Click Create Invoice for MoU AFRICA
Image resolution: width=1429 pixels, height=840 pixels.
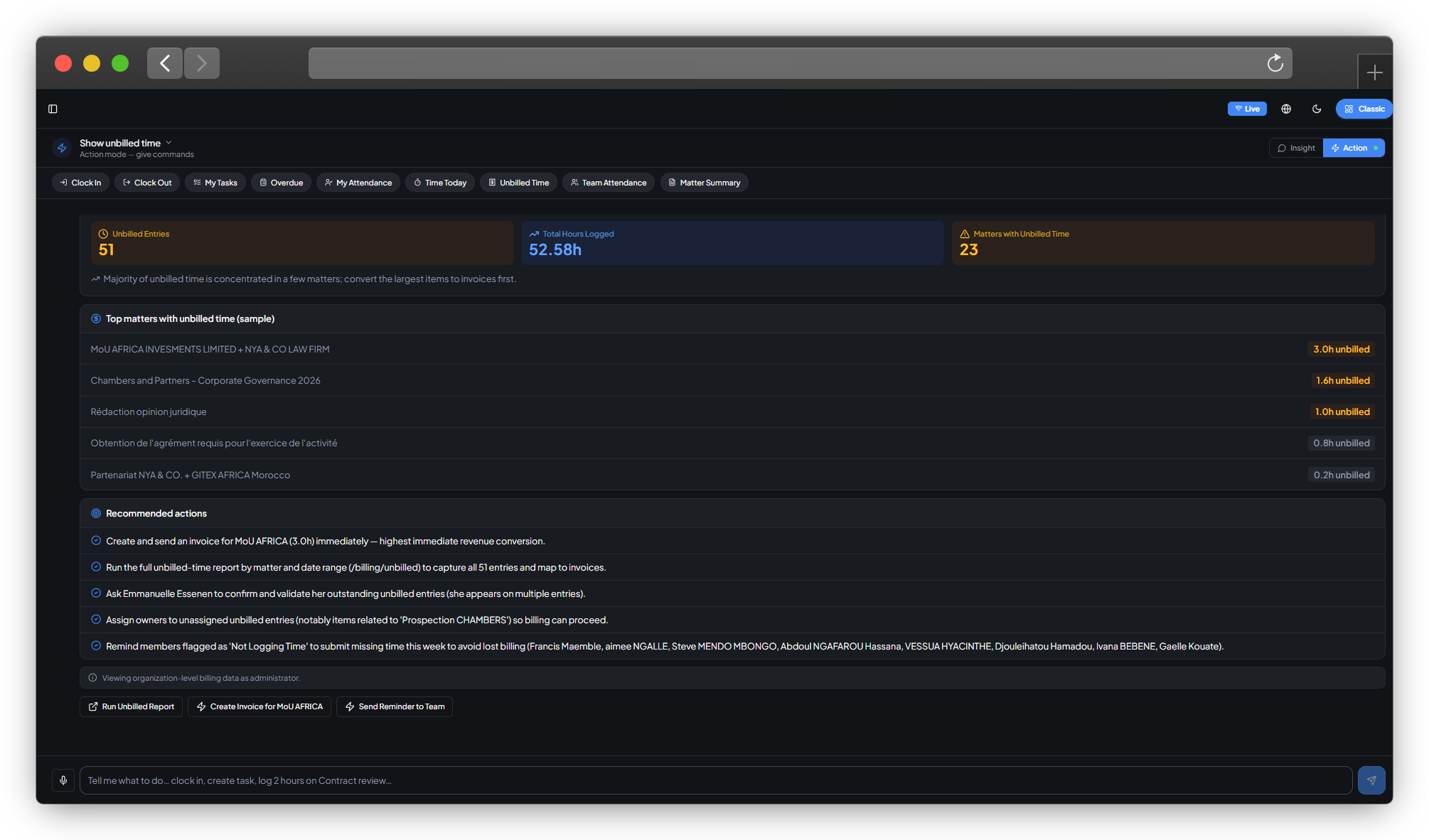coord(259,706)
